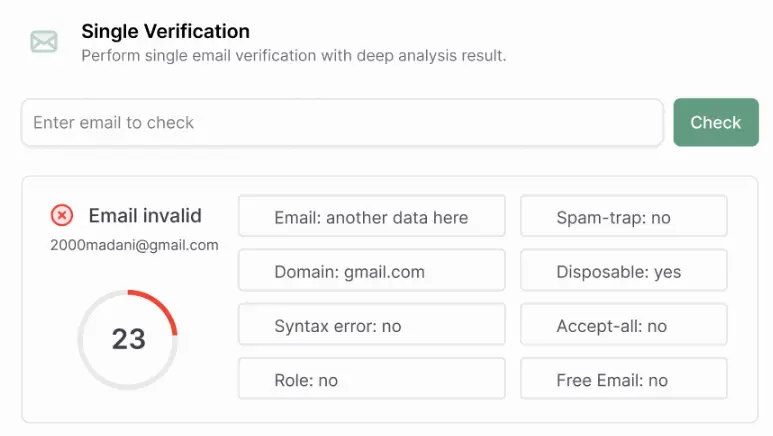Screen dimensions: 773x436
Task: Click the 2000madani@gmail.com address text
Action: [134, 245]
